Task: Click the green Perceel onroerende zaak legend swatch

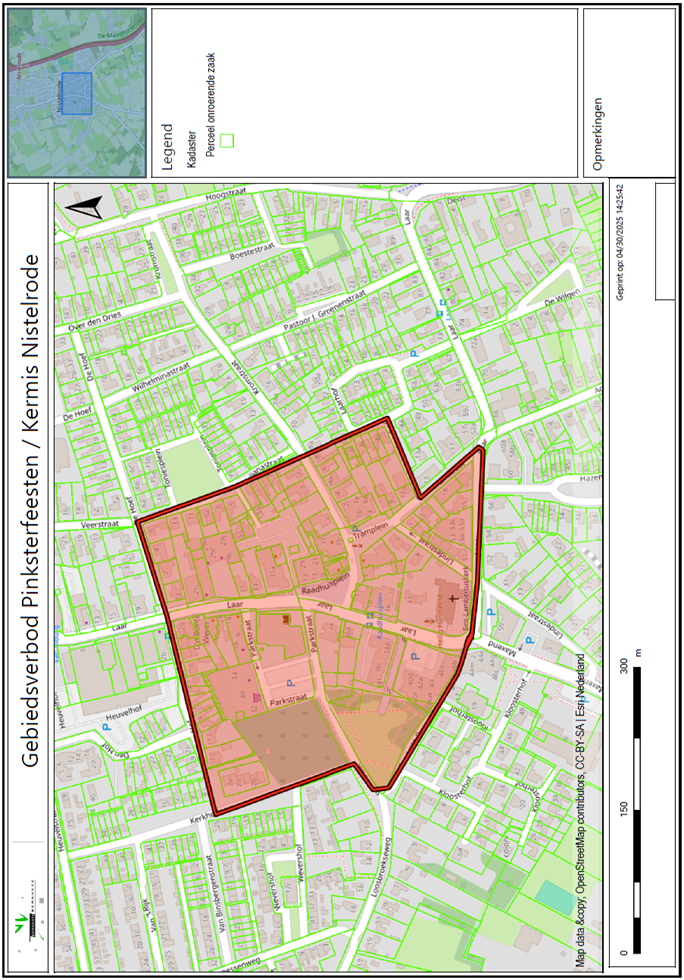Action: pyautogui.click(x=226, y=141)
